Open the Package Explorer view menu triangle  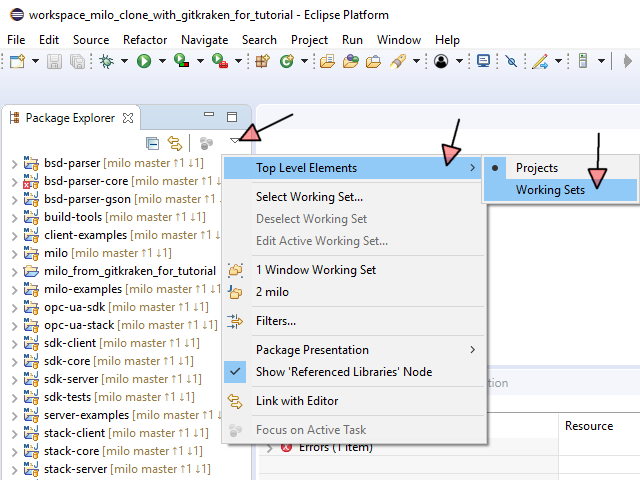(234, 141)
